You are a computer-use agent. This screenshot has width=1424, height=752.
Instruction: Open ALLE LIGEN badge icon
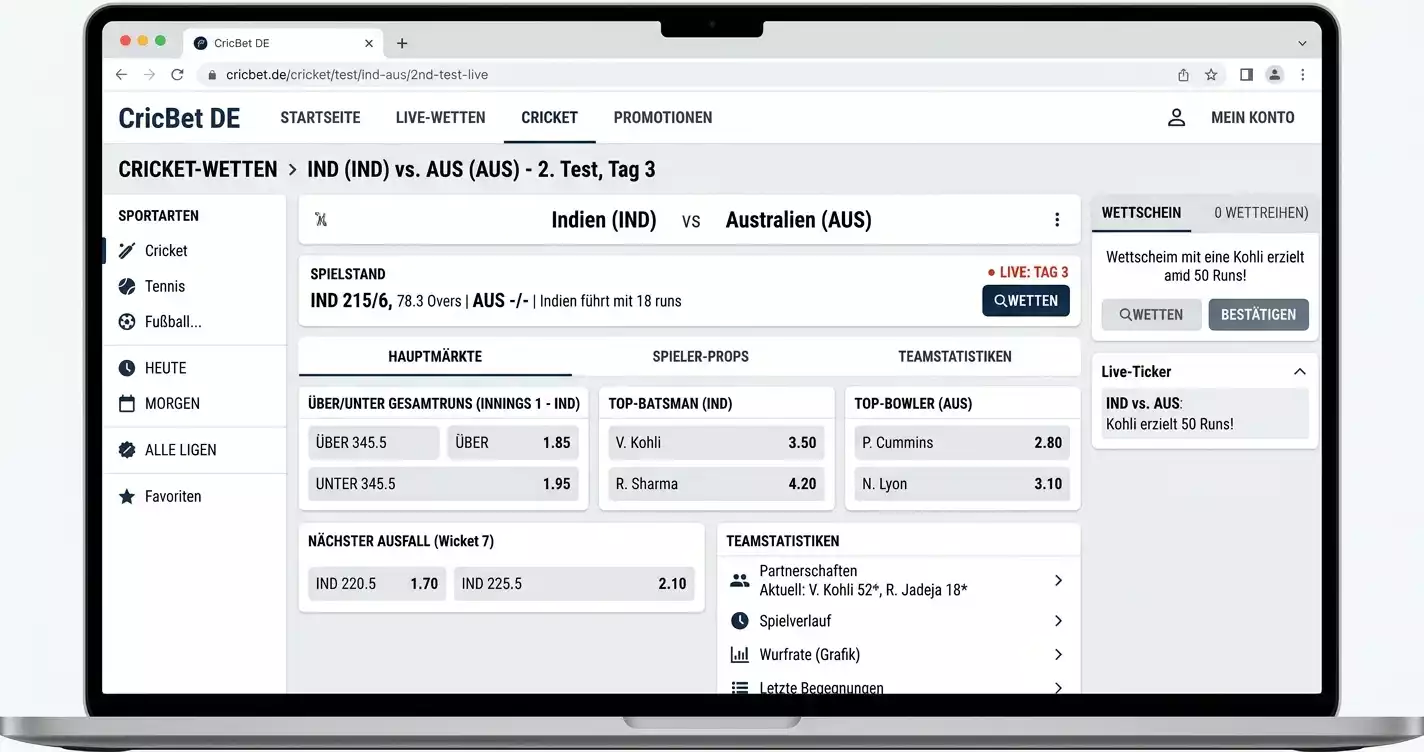tap(127, 450)
